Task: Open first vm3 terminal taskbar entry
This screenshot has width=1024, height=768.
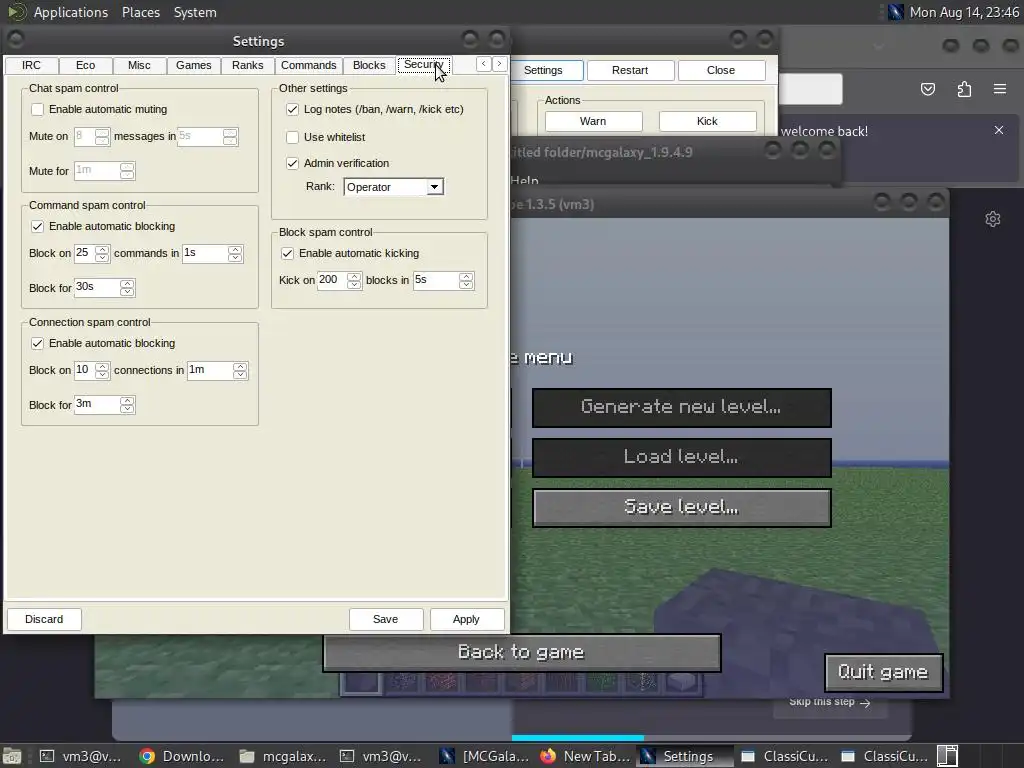Action: [x=81, y=756]
